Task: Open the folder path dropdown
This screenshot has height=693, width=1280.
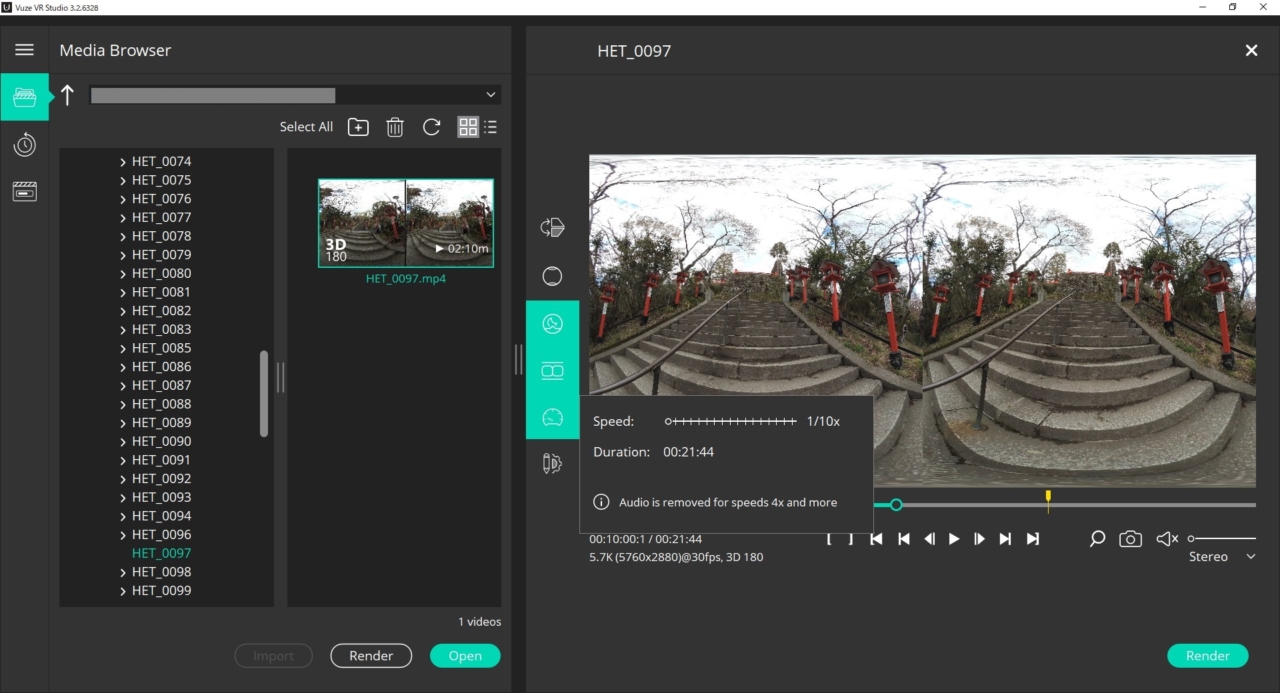Action: click(490, 95)
